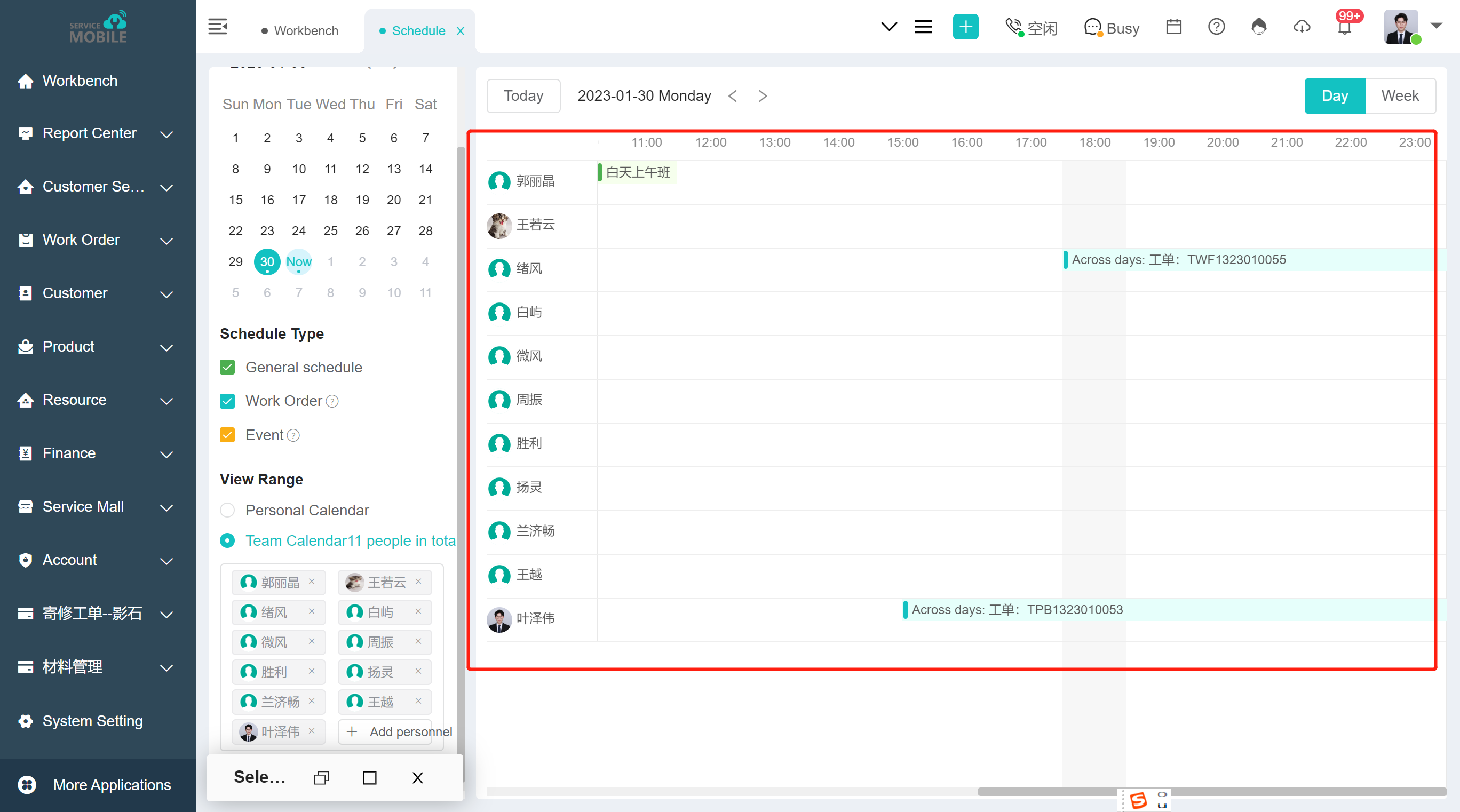This screenshot has width=1460, height=812.
Task: Open the hamburger list menu icon
Action: point(923,27)
